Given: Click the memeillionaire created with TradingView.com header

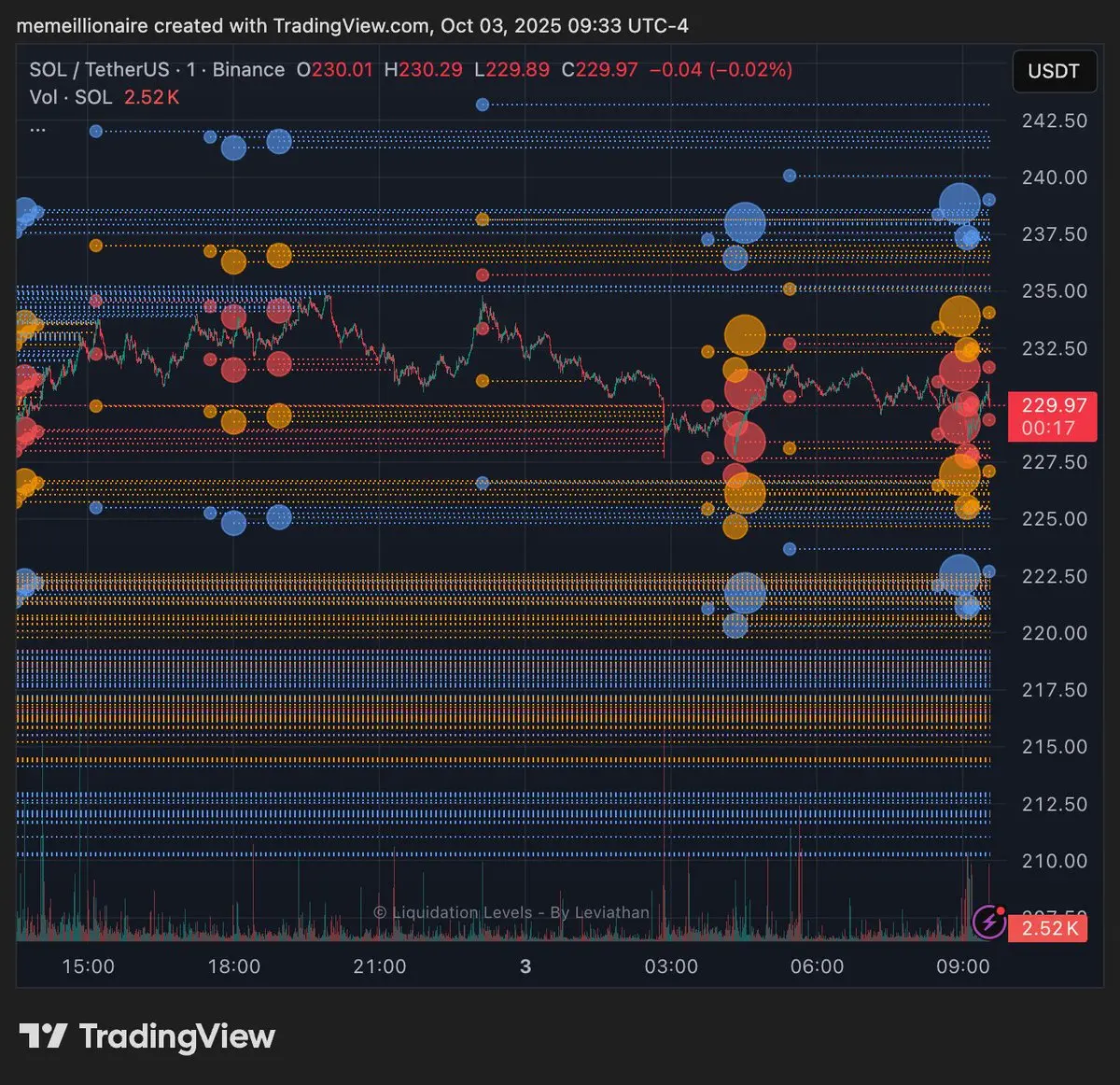Looking at the screenshot, I should tap(353, 26).
